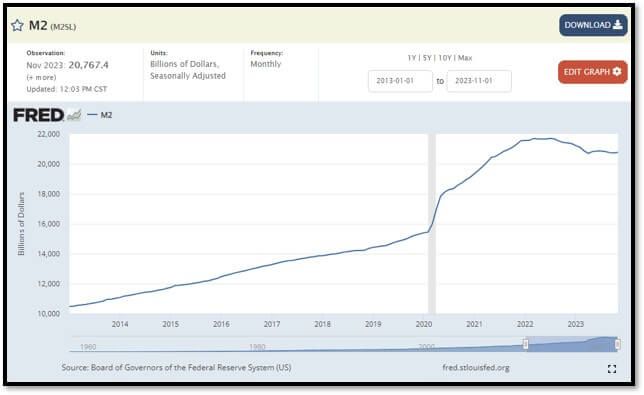Open the fred.stlouisfed.org link
The image size is (644, 395).
pyautogui.click(x=476, y=367)
